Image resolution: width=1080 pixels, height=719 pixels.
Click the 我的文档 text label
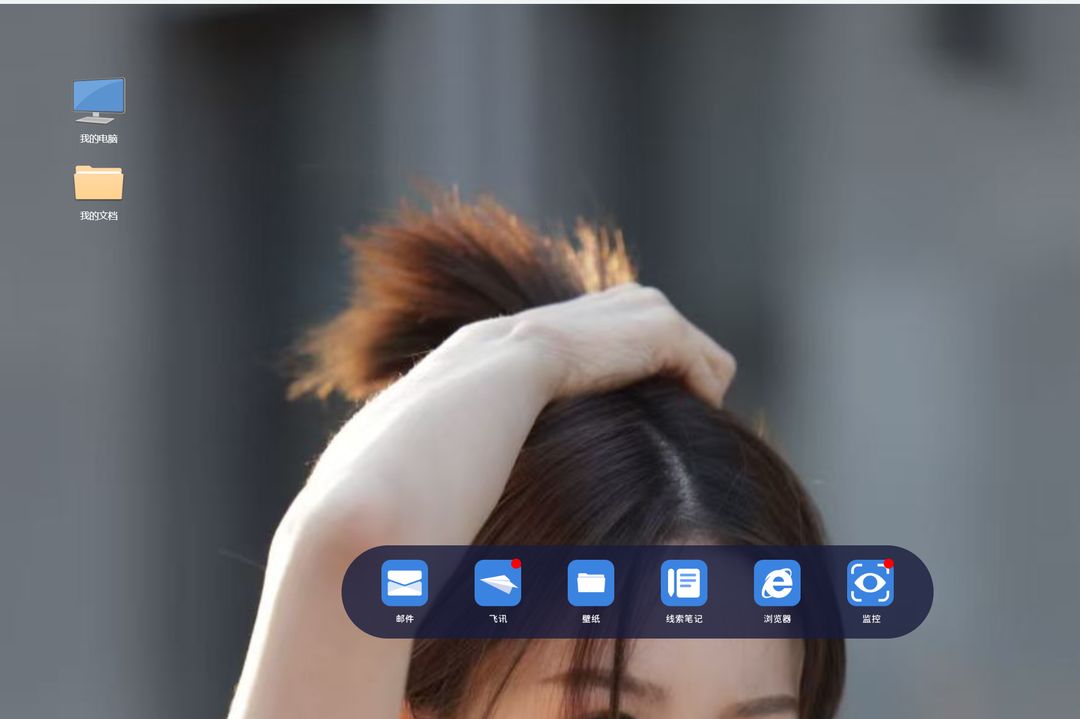[98, 216]
